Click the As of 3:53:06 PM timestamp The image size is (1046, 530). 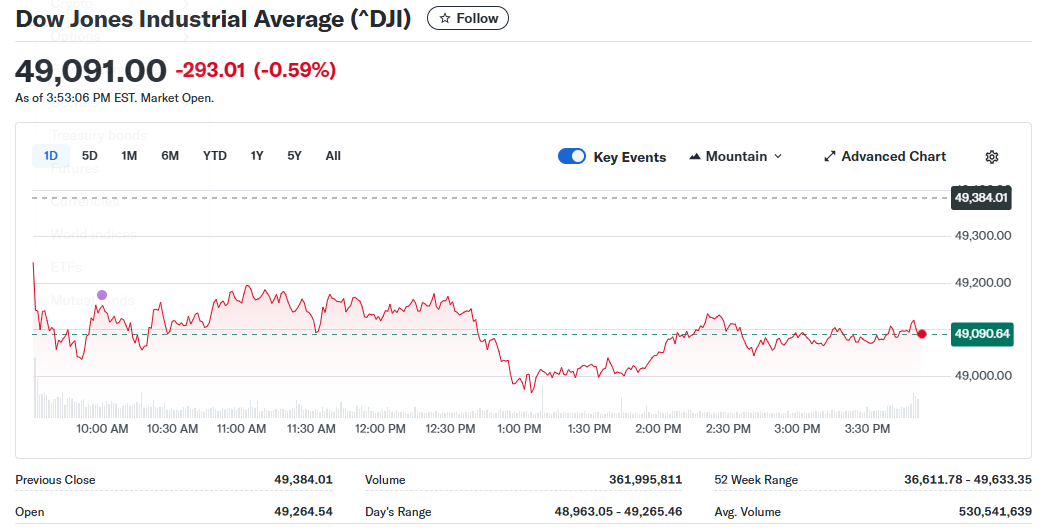(x=115, y=98)
